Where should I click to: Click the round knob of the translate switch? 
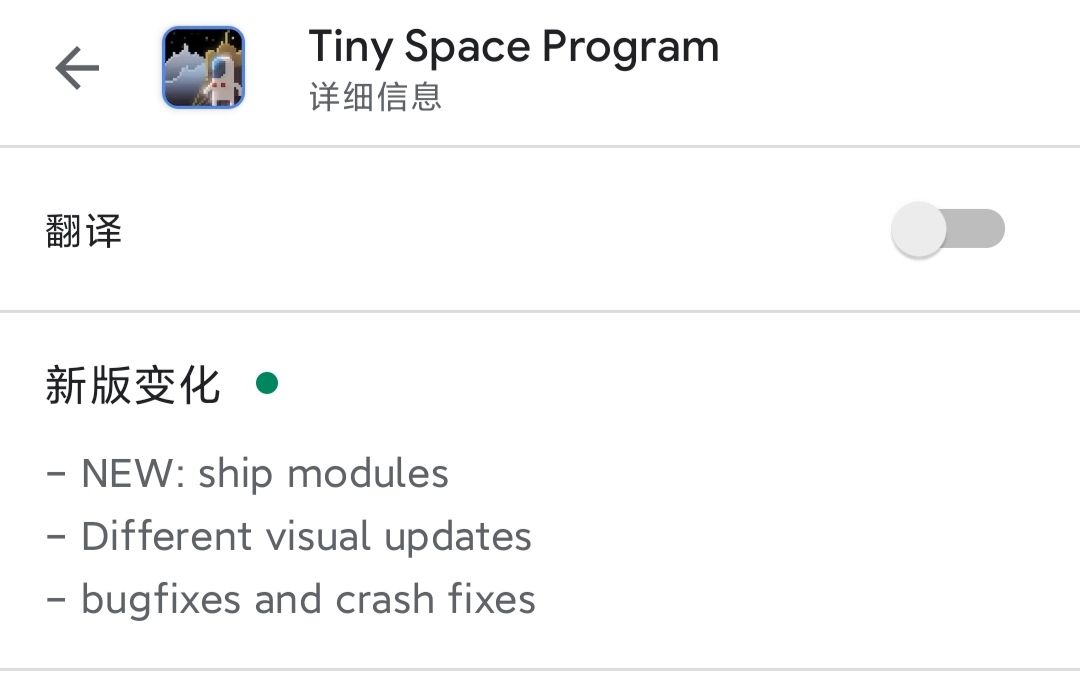919,230
